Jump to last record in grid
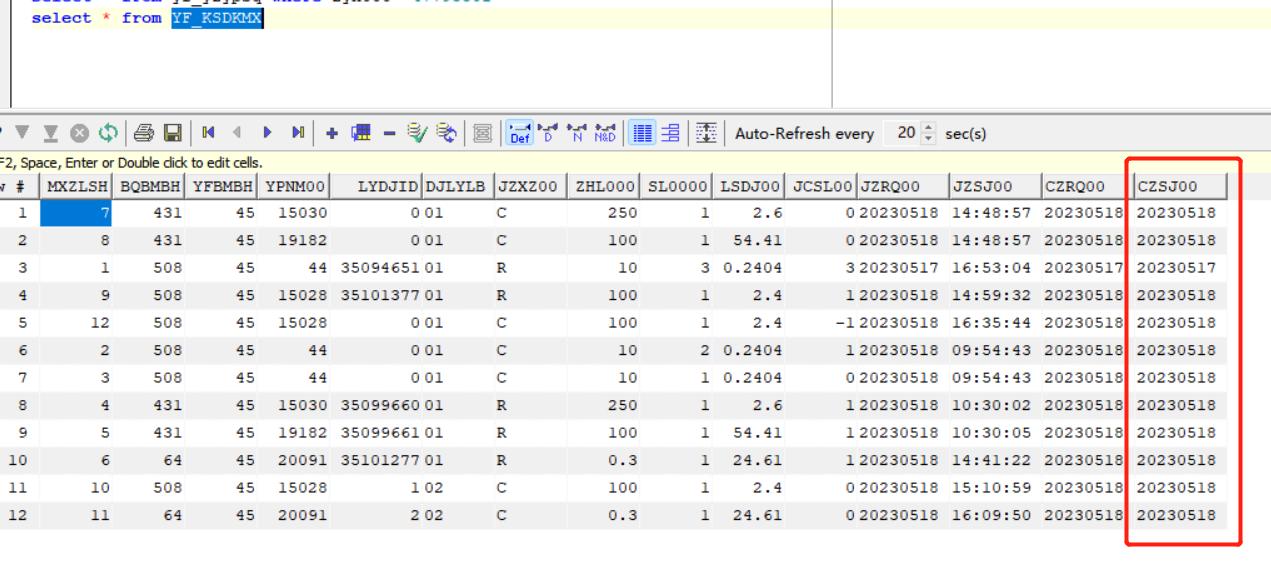 click(x=298, y=134)
